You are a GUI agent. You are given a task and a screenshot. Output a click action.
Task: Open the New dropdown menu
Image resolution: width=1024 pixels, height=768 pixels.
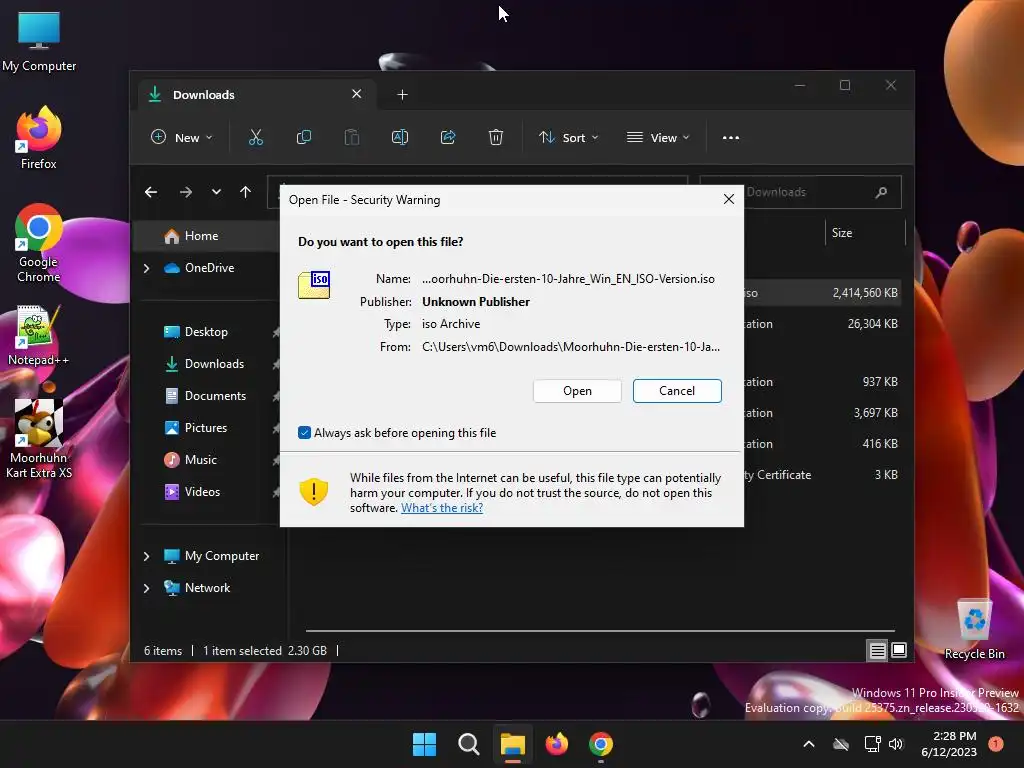coord(182,138)
